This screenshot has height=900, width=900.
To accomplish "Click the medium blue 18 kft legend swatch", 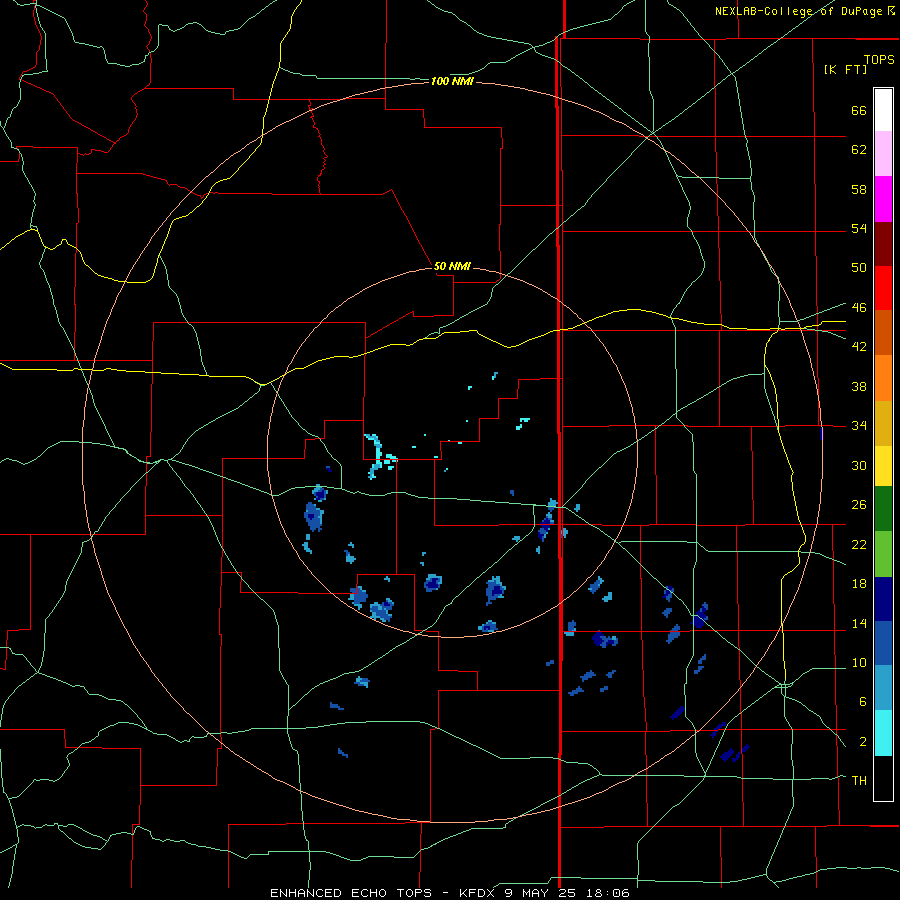I will click(x=883, y=643).
